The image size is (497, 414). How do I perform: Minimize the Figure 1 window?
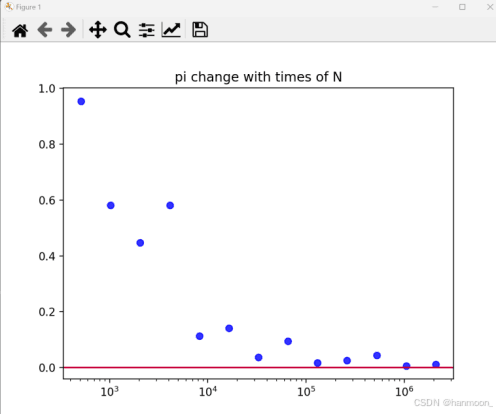point(435,7)
